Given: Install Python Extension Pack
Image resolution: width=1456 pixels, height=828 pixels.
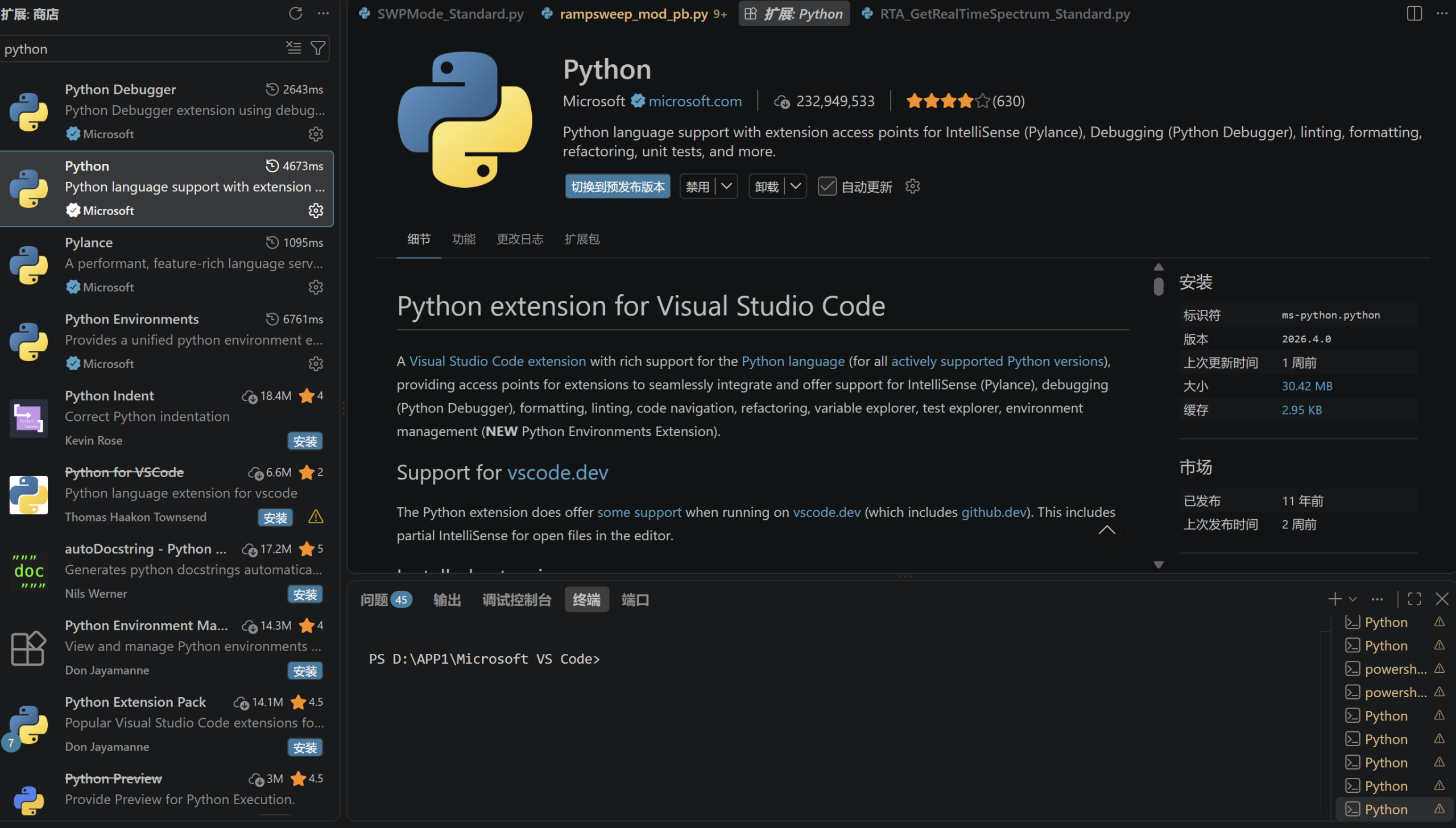Looking at the screenshot, I should 305,747.
